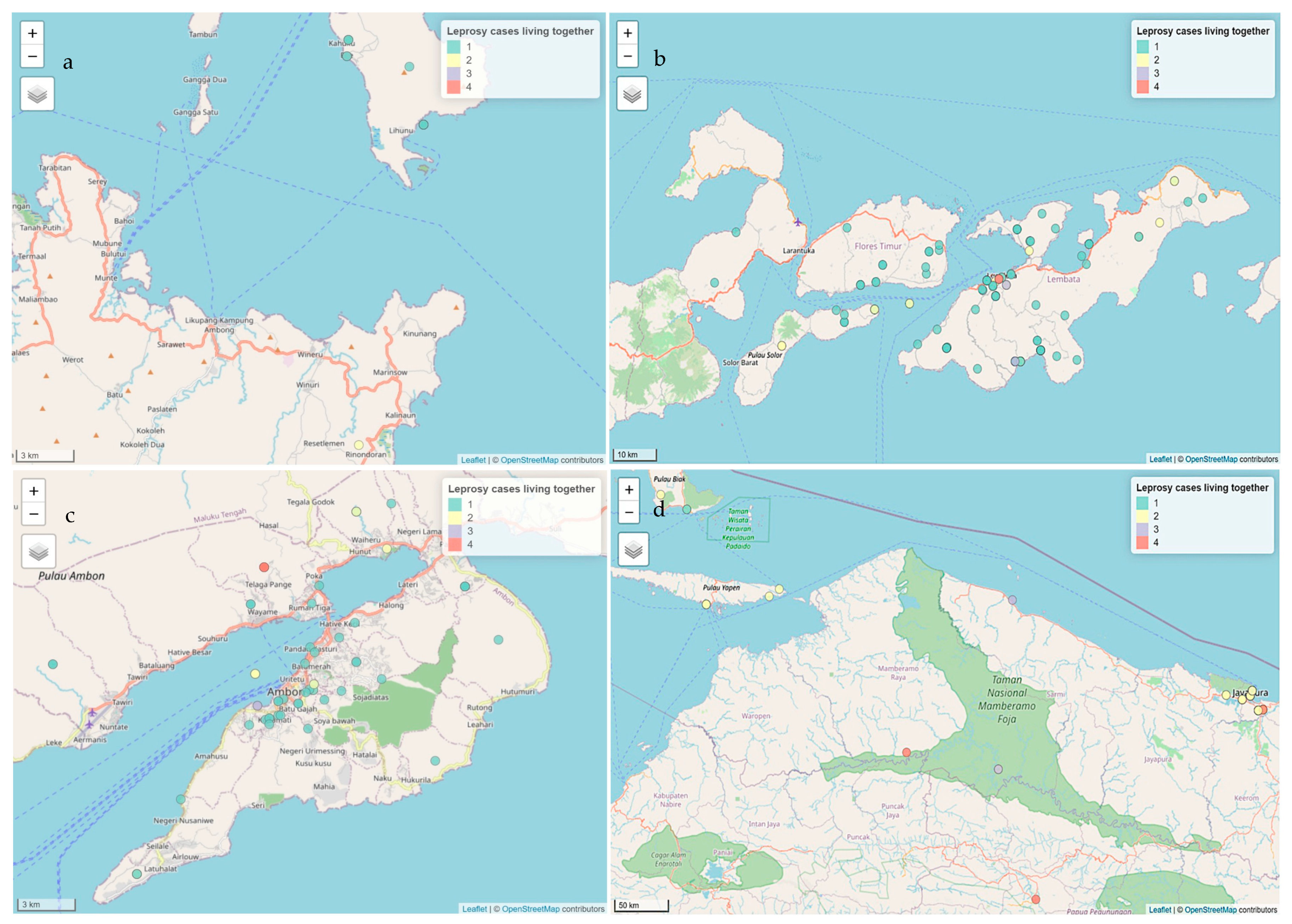Open OpenStreetMap link on map b

click(x=1211, y=459)
